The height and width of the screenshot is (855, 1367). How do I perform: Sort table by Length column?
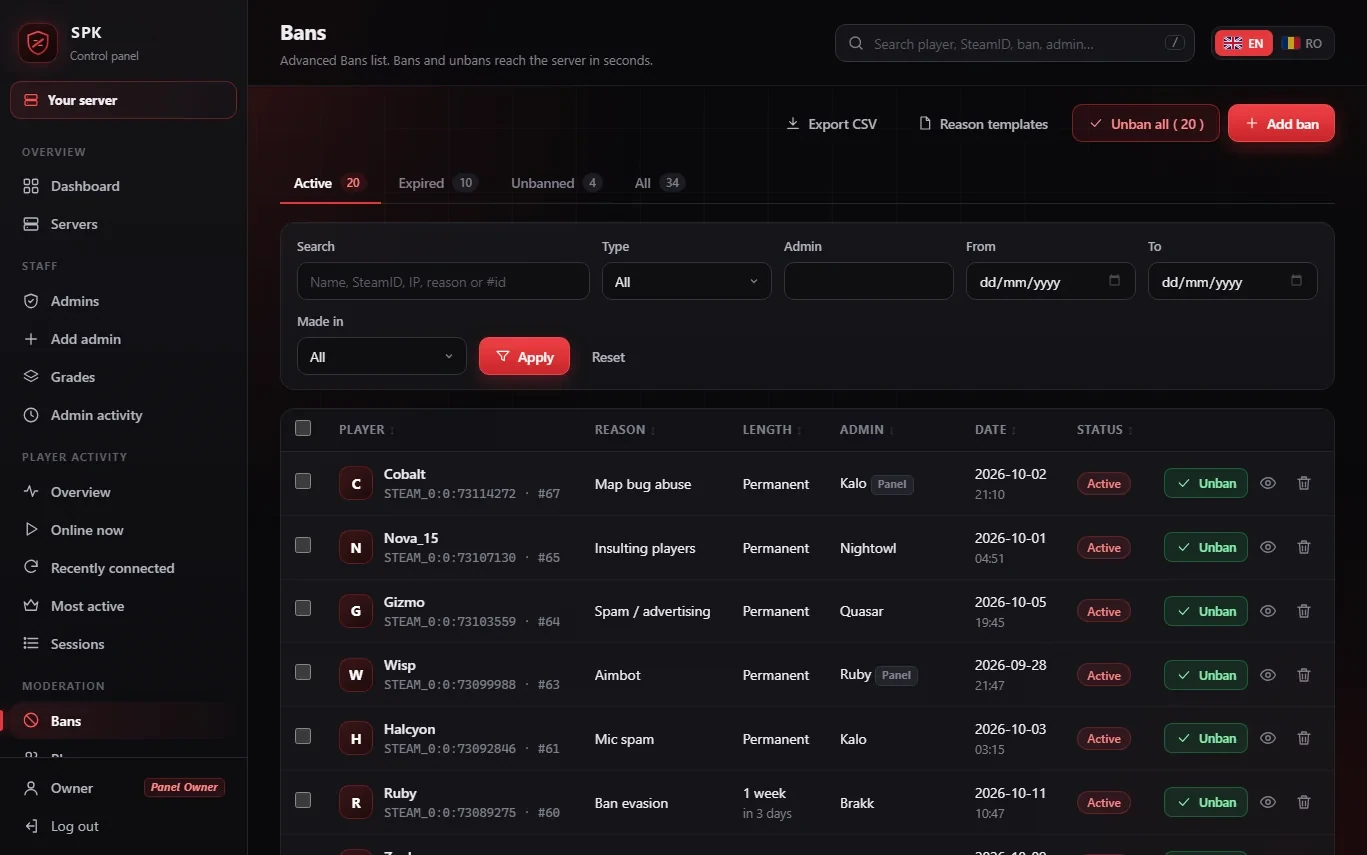[773, 430]
